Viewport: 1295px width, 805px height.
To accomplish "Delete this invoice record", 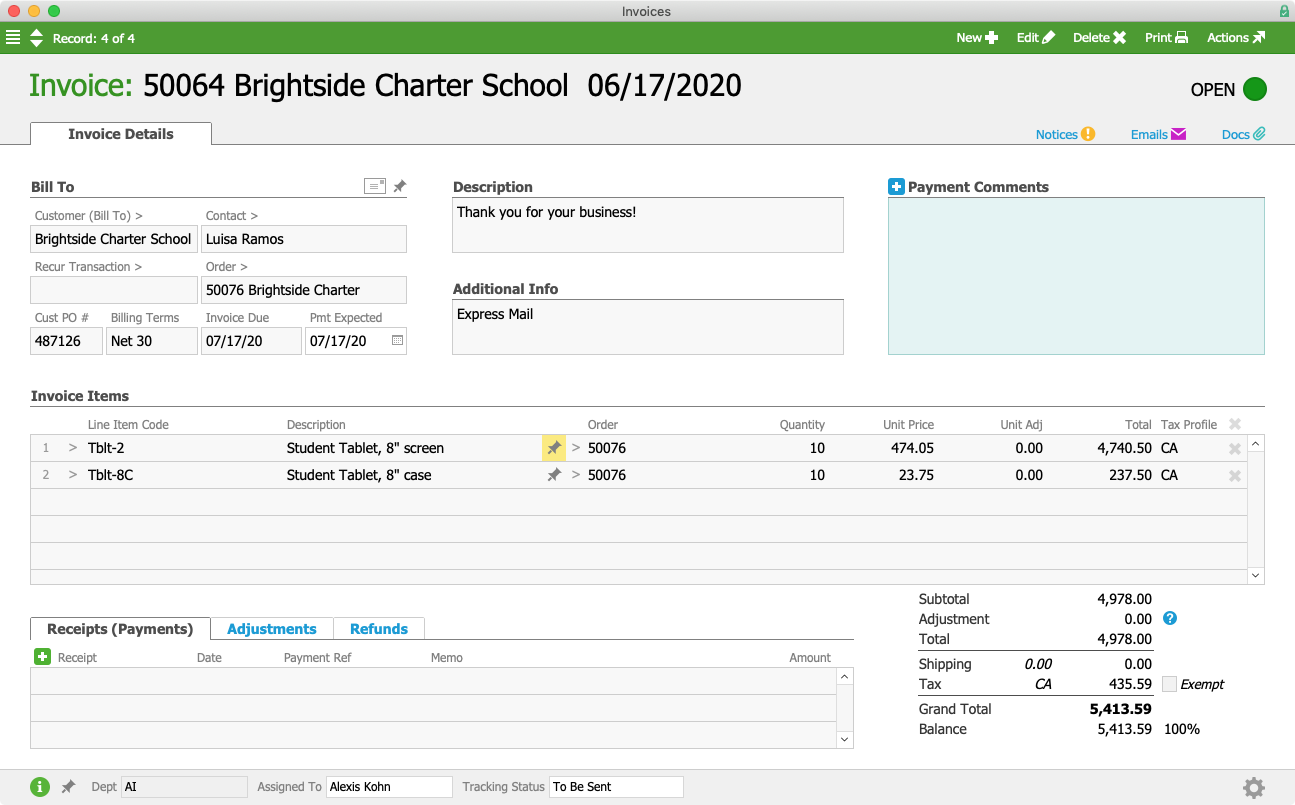I will [x=1099, y=38].
